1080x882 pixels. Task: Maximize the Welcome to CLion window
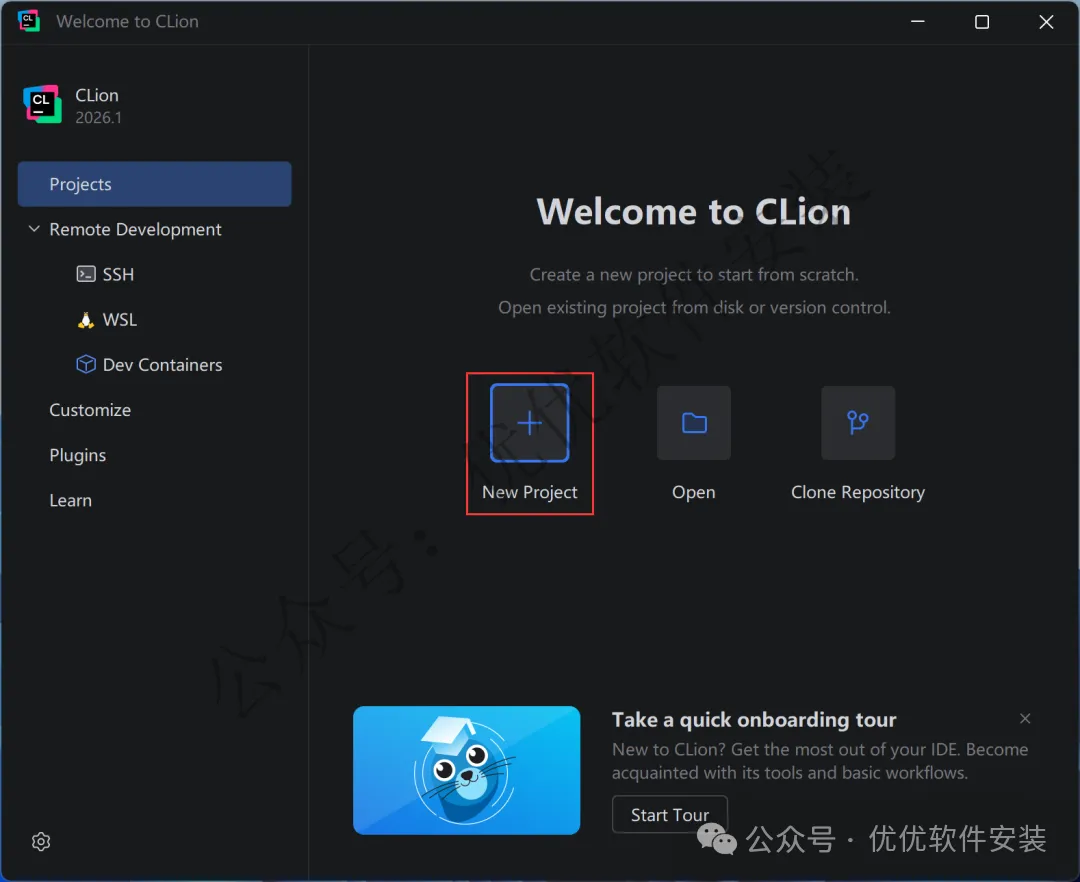[982, 21]
